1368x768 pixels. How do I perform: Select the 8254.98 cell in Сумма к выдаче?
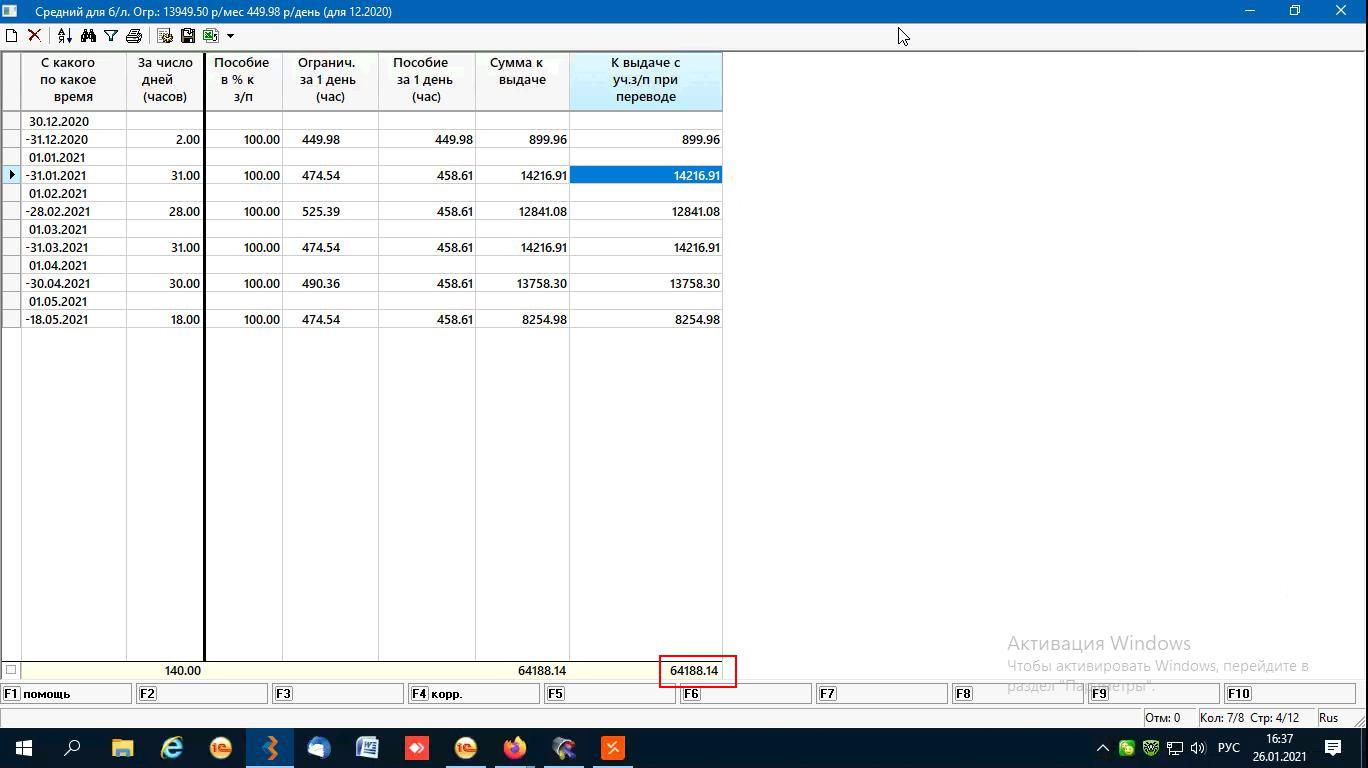tap(522, 319)
